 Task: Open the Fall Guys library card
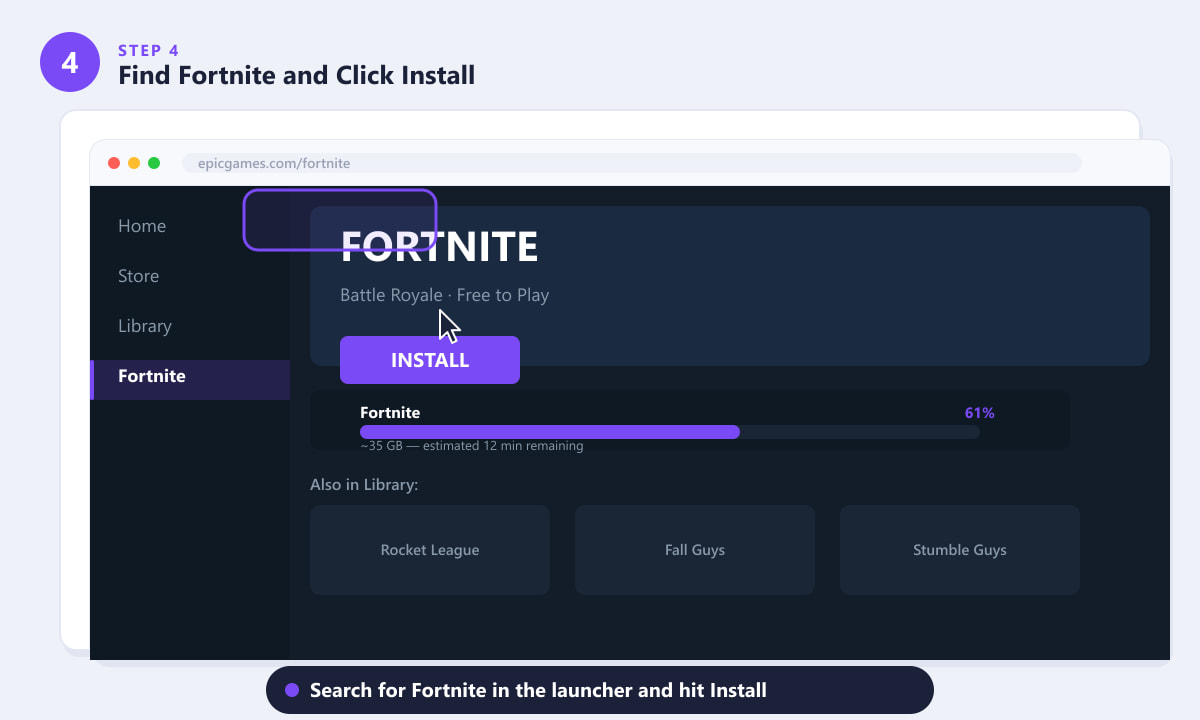click(x=695, y=550)
